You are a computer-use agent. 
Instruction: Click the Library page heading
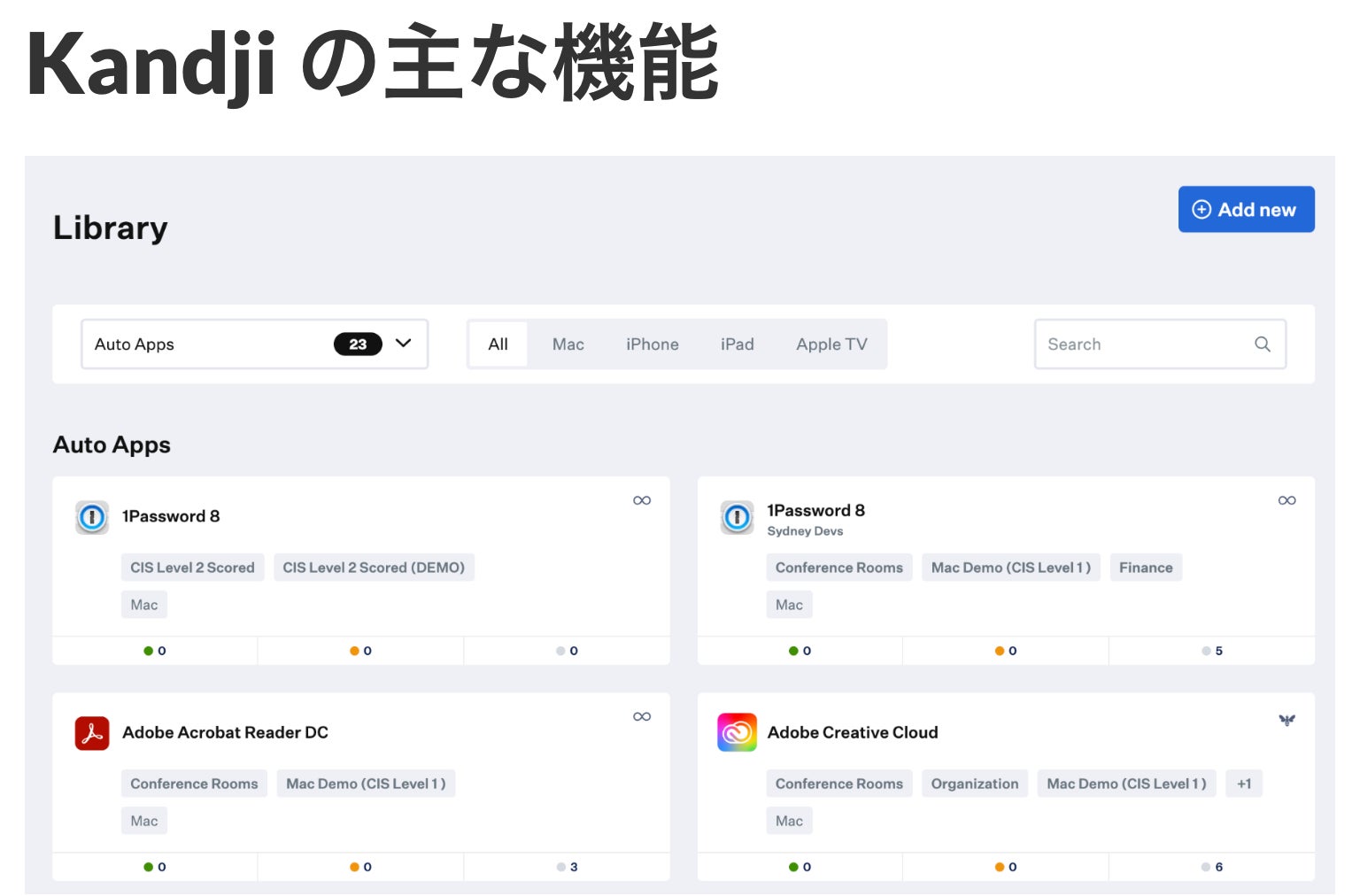point(111,228)
